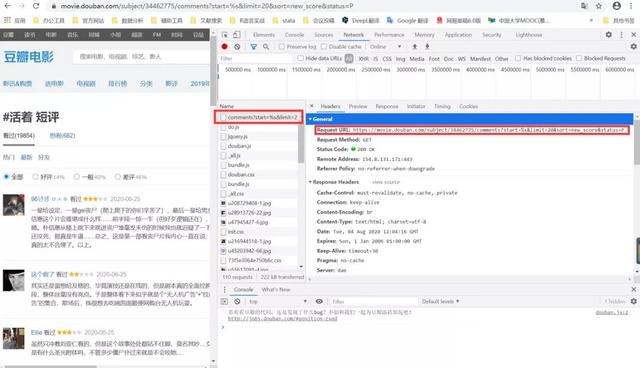Go back in browser history
The width and height of the screenshot is (640, 368).
pyautogui.click(x=7, y=6)
